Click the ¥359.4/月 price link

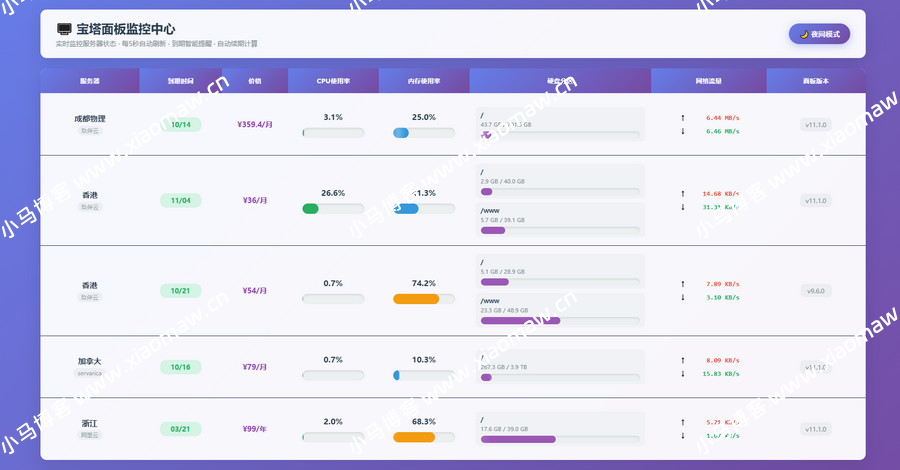coord(254,125)
